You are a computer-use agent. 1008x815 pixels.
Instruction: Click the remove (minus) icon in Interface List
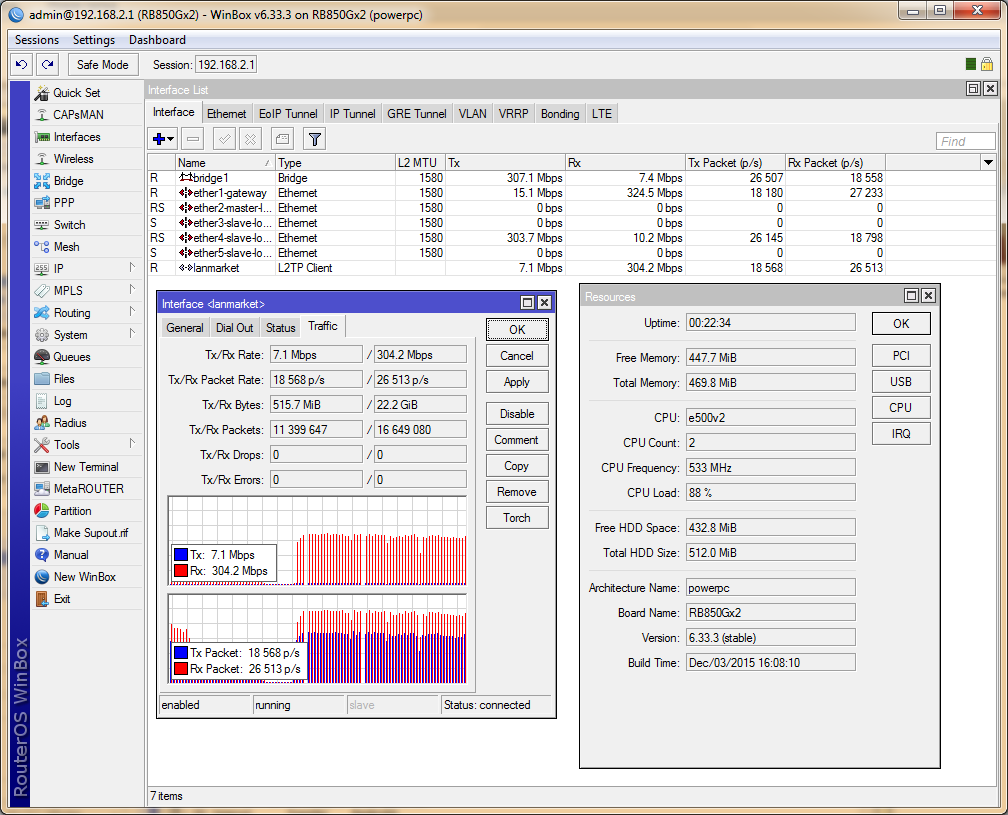(192, 139)
